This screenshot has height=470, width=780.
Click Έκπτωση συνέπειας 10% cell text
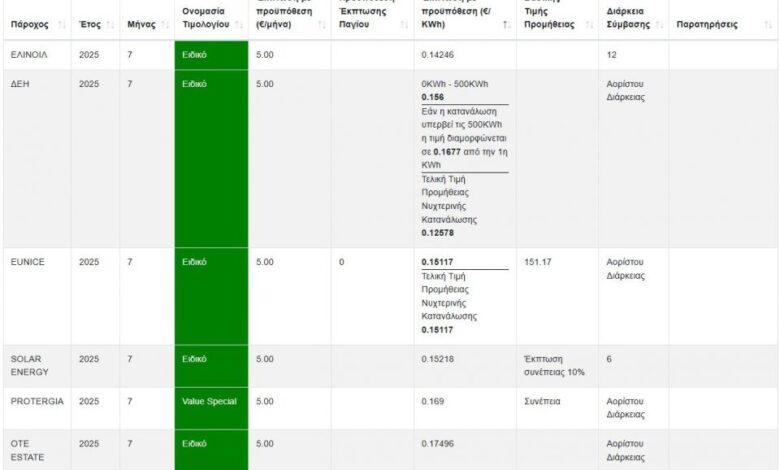553,365
